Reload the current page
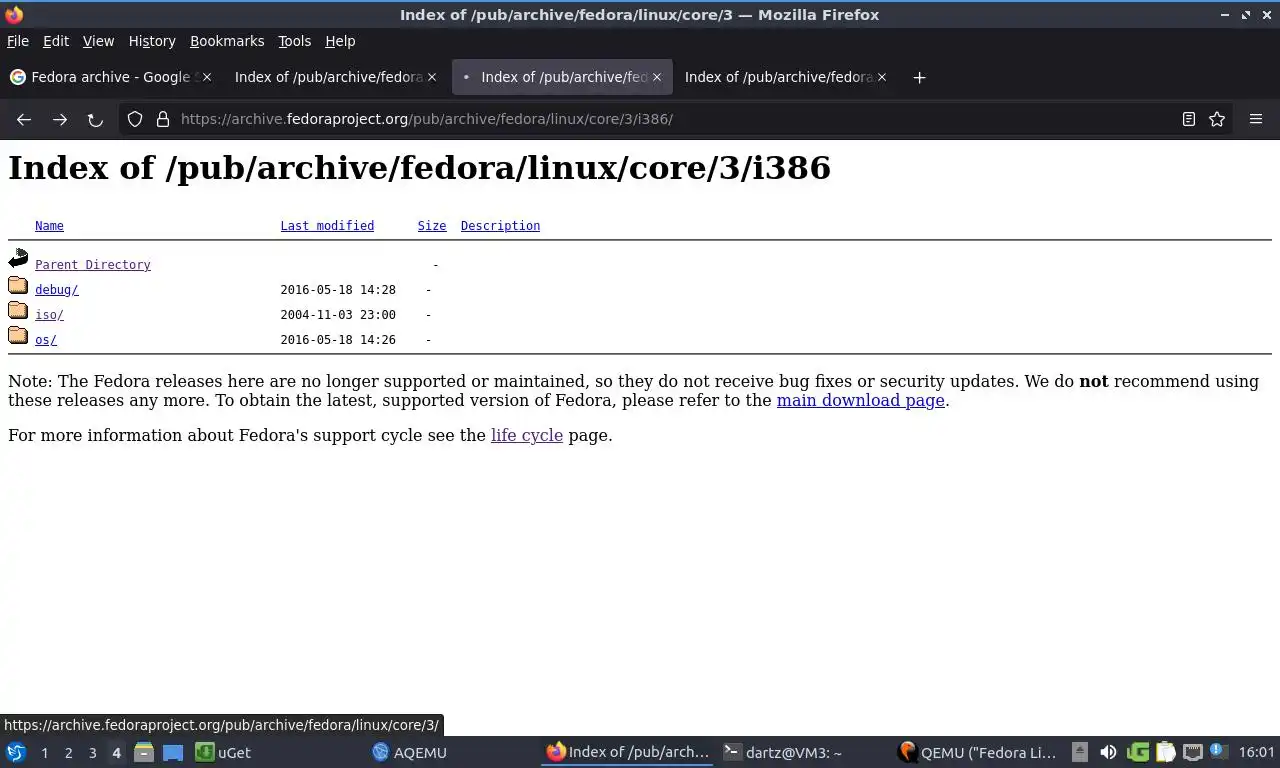The width and height of the screenshot is (1280, 768). pos(95,119)
